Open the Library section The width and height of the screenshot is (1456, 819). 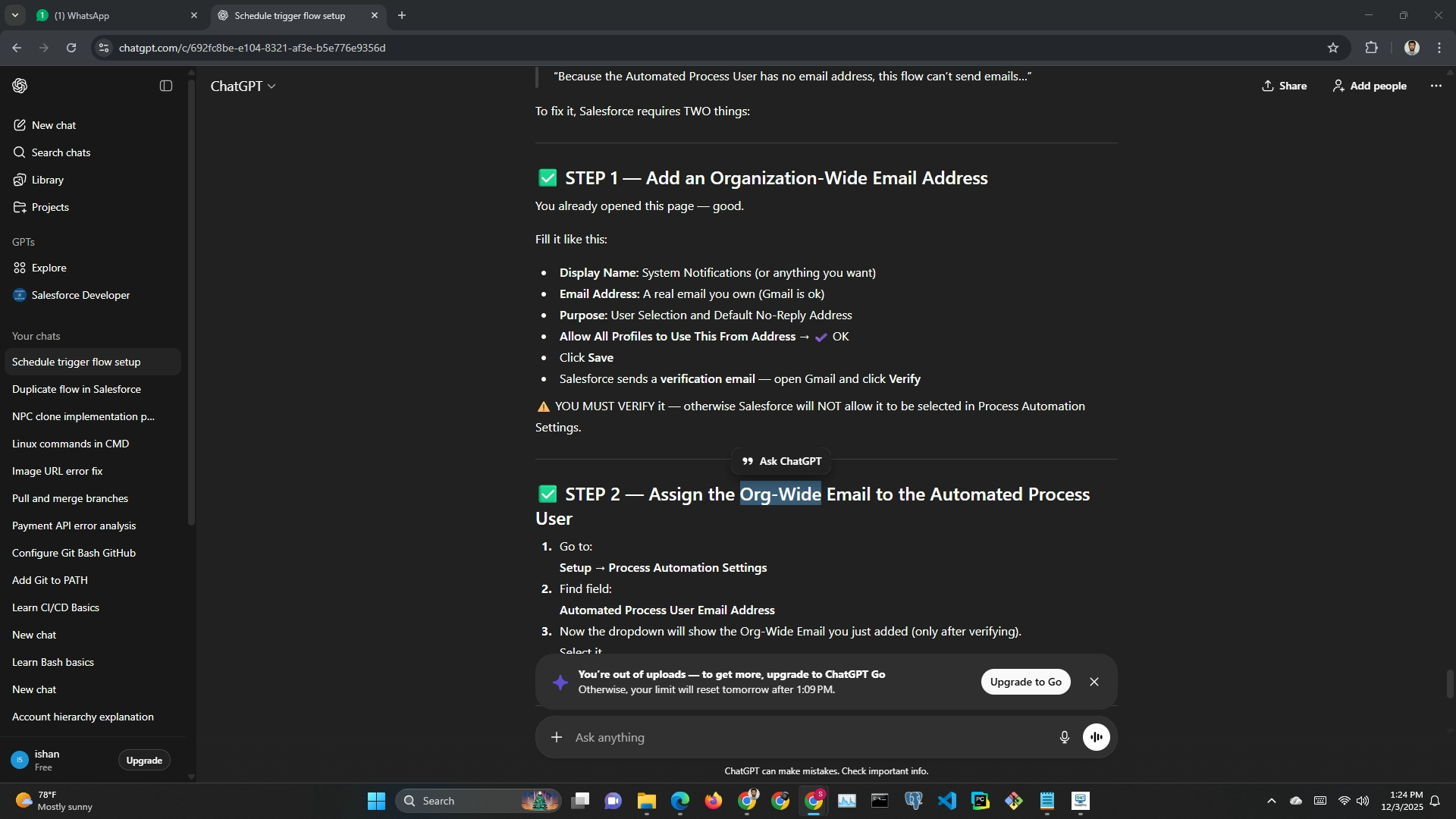point(47,180)
